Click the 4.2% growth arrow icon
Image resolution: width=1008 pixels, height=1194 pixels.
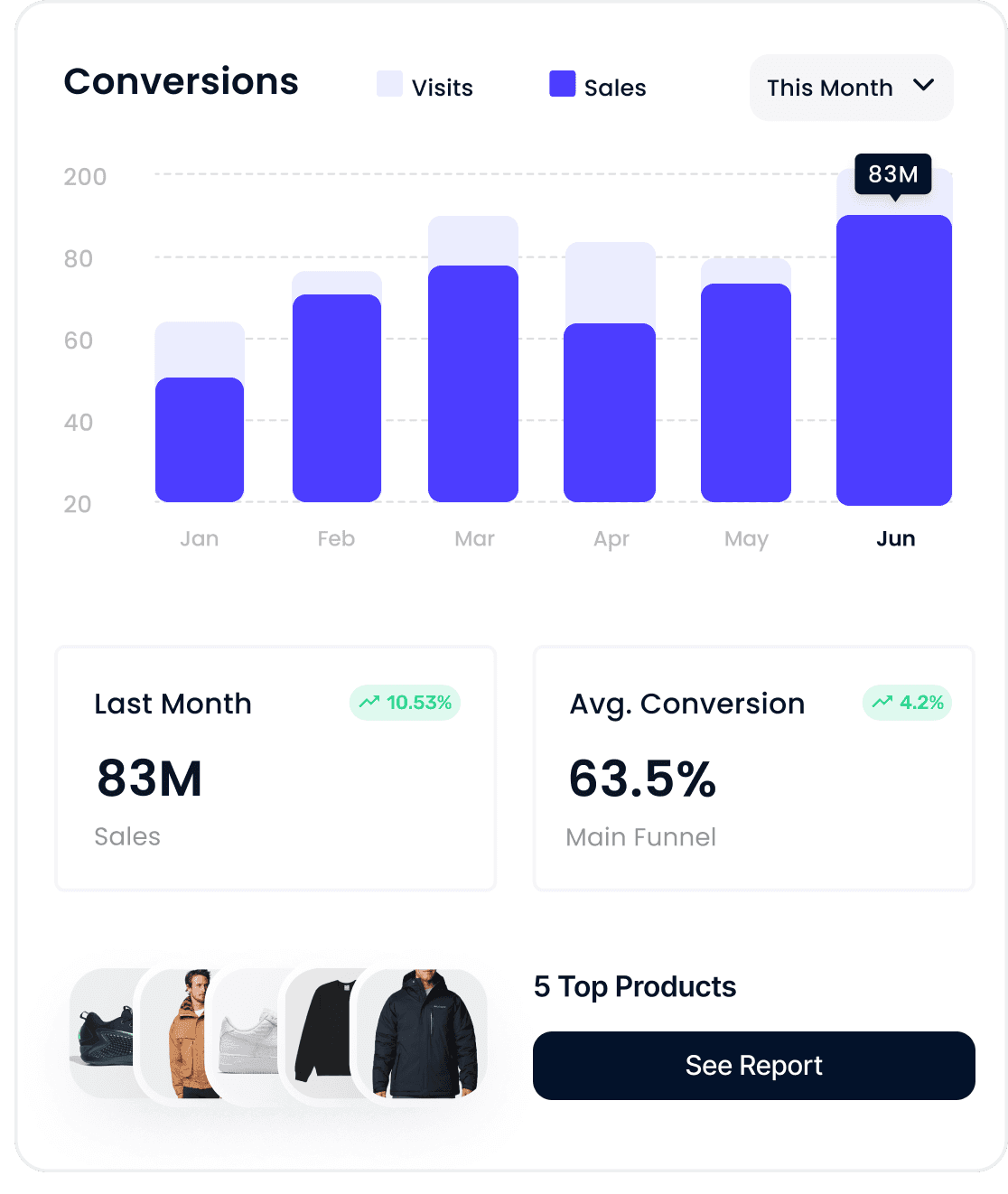pyautogui.click(x=881, y=701)
